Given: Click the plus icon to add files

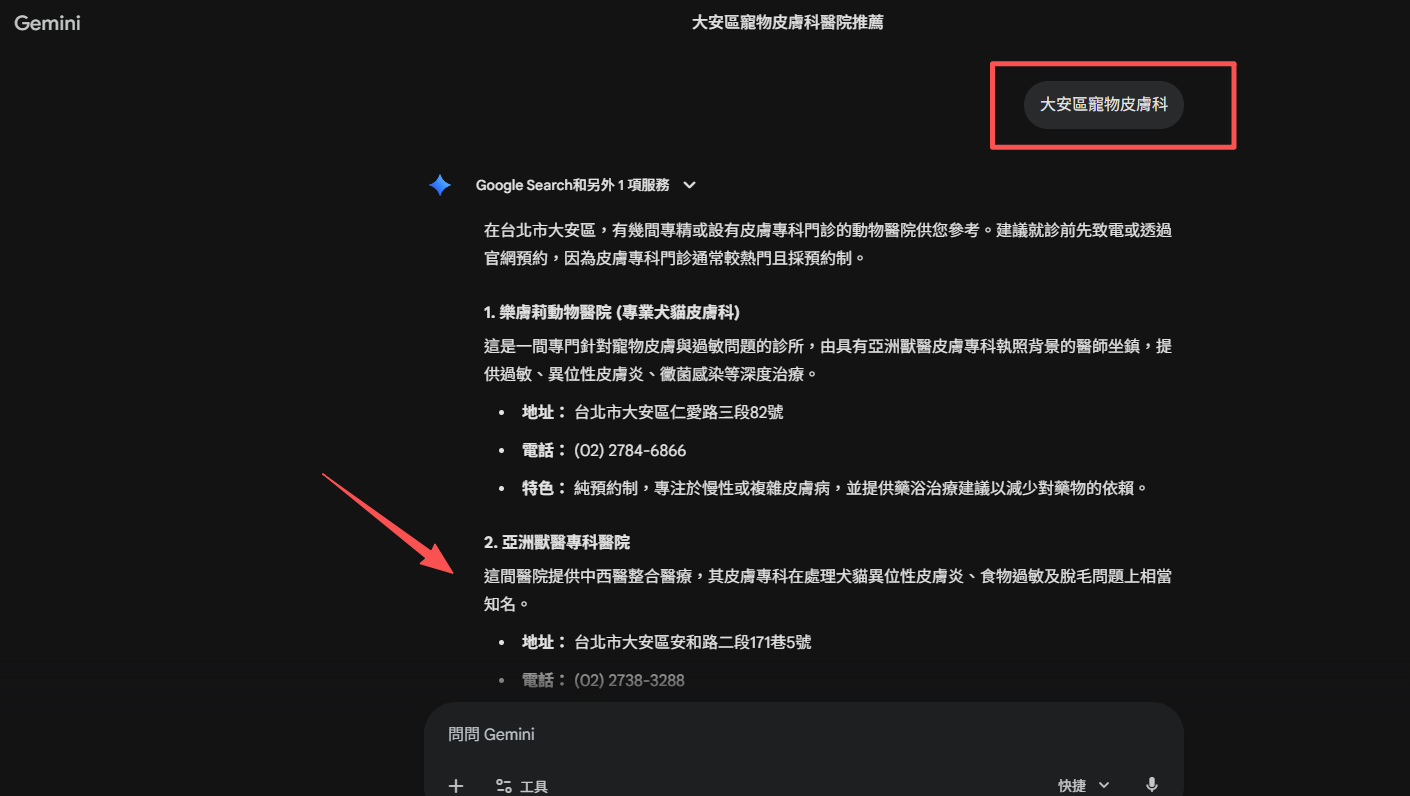Looking at the screenshot, I should point(456,786).
